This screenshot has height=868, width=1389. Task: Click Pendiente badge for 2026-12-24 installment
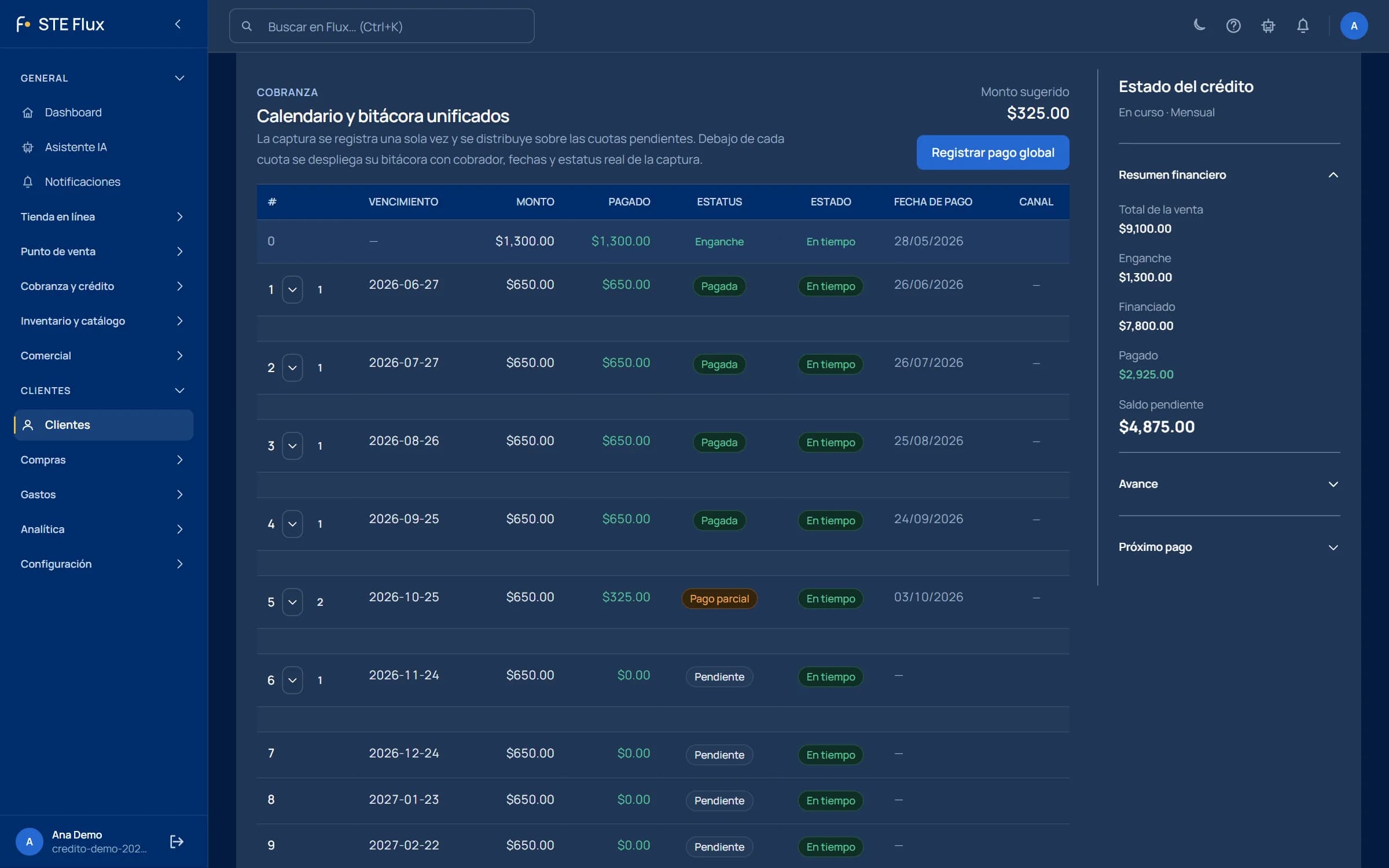point(719,755)
